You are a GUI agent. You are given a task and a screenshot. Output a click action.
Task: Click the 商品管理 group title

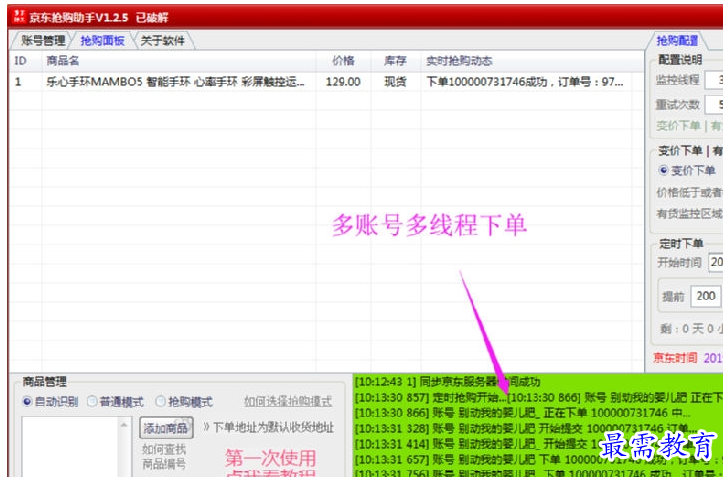pos(45,382)
